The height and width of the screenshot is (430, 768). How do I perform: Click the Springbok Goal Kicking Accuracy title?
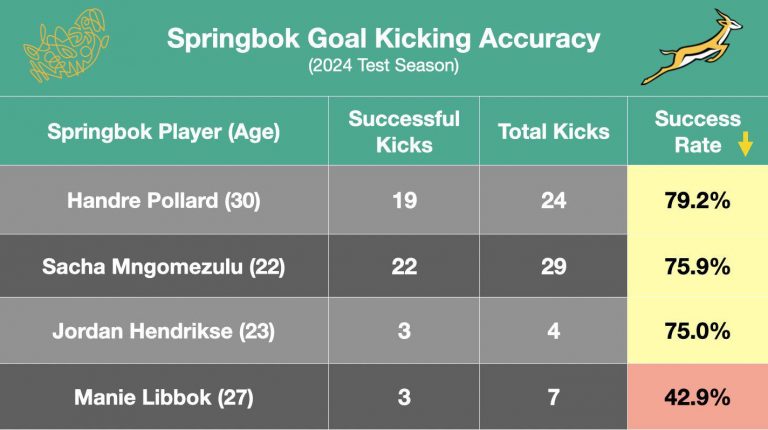[x=384, y=38]
